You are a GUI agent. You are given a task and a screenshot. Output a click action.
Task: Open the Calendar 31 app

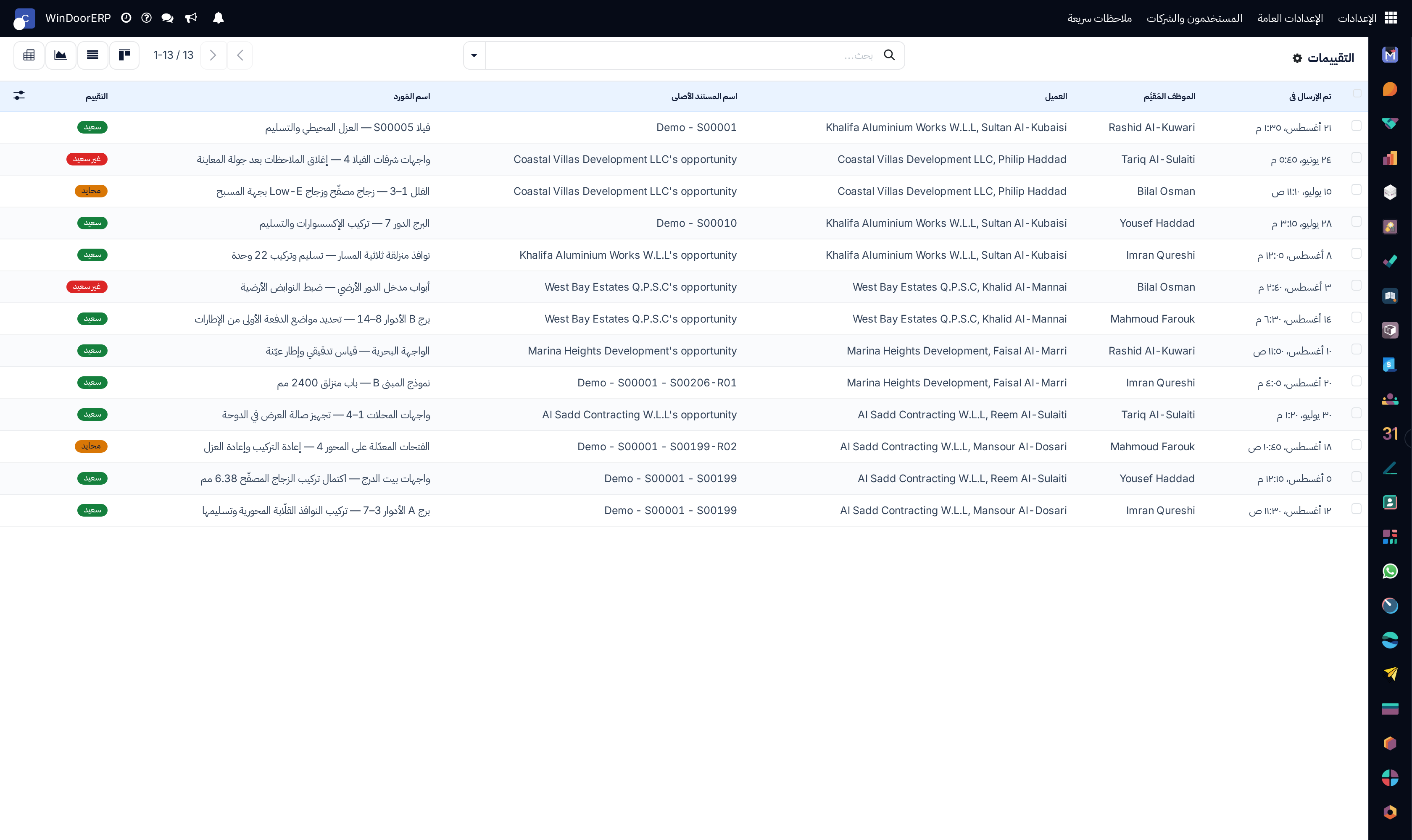1390,433
